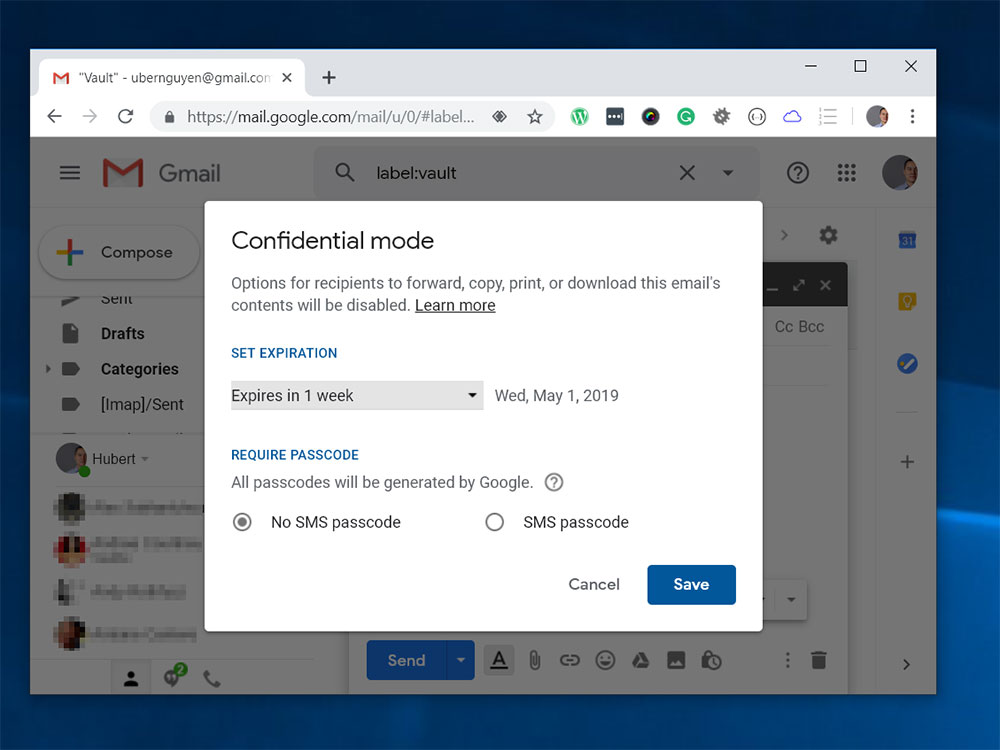1000x750 pixels.
Task: Open formatting options in the compose toolbar
Action: (x=499, y=660)
